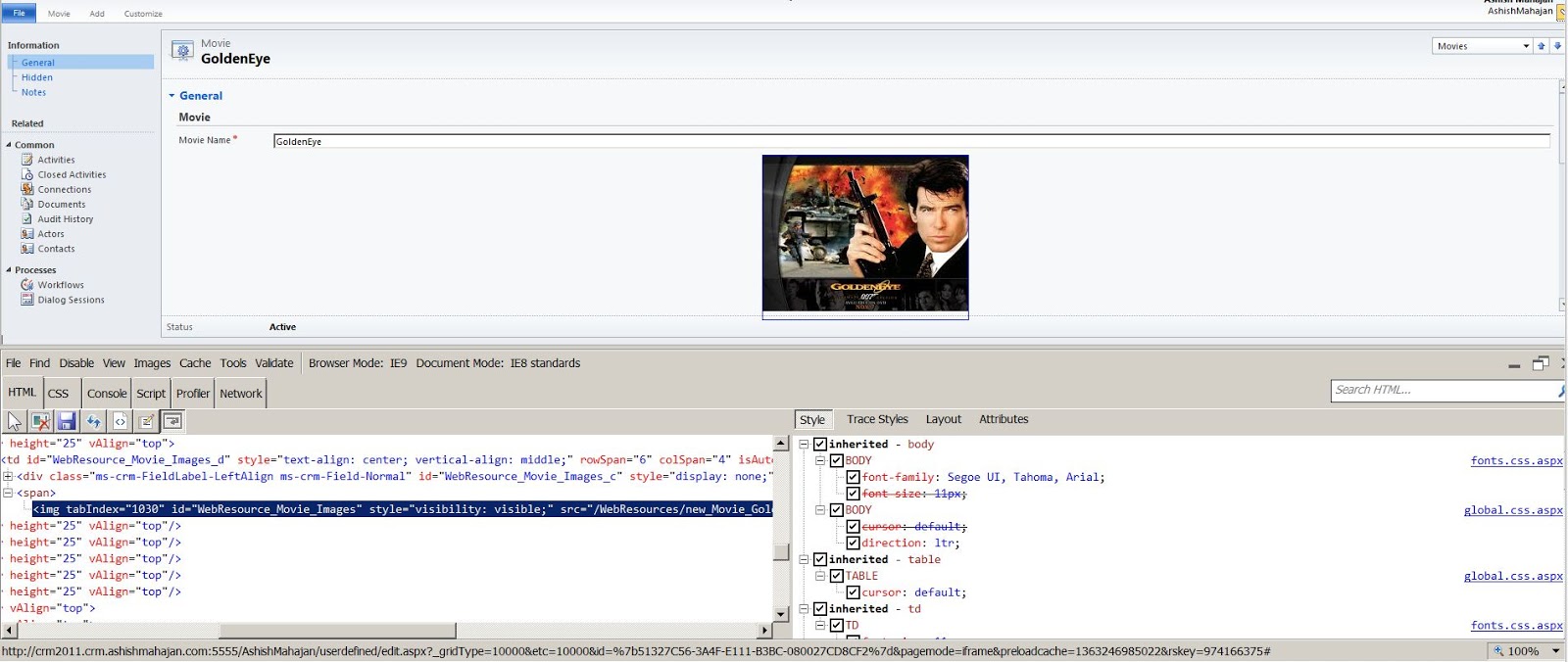Collapse the Common group in sidebar

(9, 145)
